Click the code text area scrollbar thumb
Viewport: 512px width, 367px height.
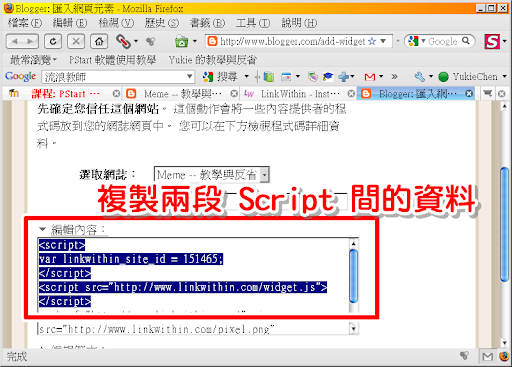(354, 276)
